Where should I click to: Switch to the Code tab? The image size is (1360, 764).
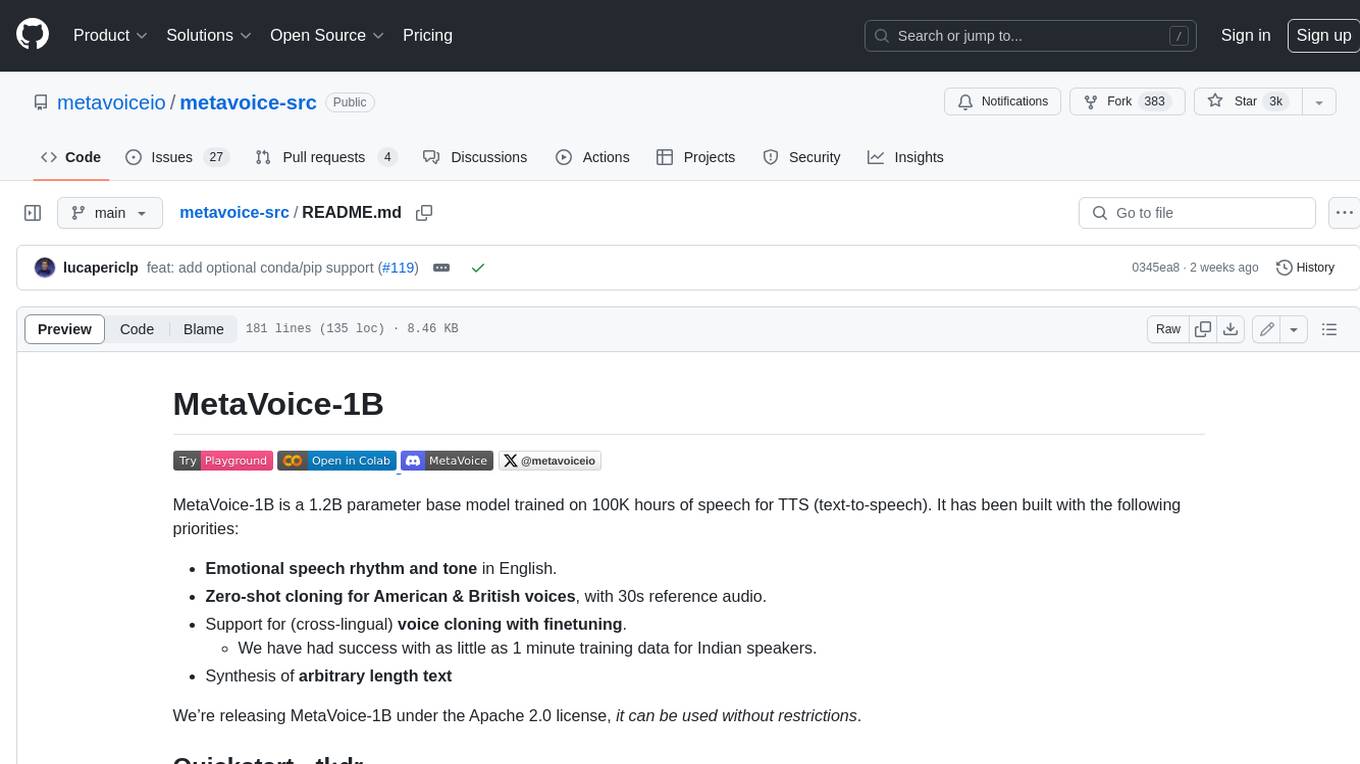pos(71,157)
